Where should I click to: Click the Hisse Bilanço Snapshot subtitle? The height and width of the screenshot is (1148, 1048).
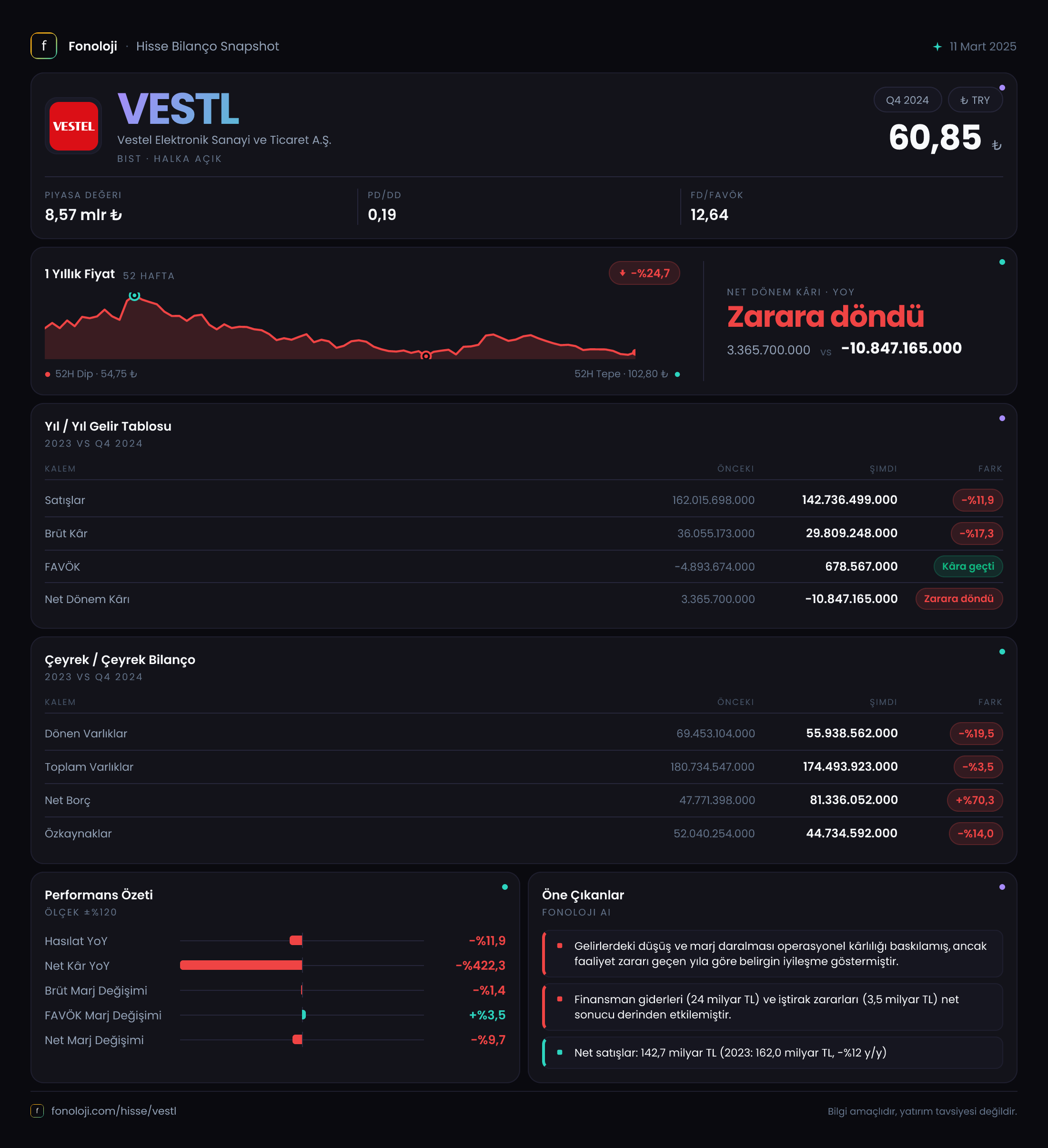207,46
